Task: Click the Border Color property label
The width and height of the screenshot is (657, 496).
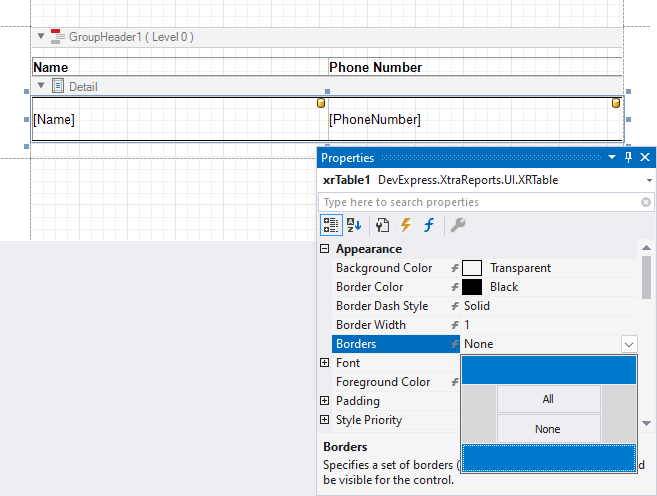Action: pyautogui.click(x=370, y=287)
